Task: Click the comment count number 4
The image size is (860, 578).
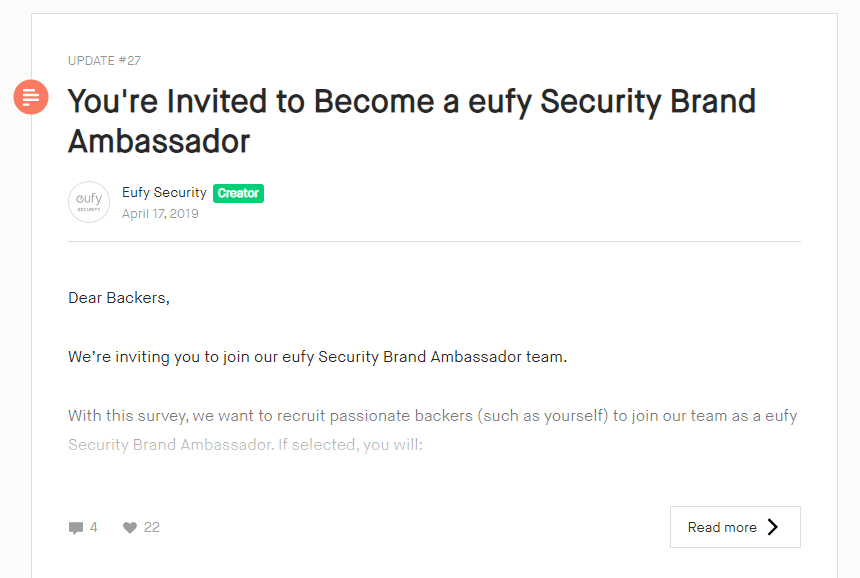Action: point(94,528)
